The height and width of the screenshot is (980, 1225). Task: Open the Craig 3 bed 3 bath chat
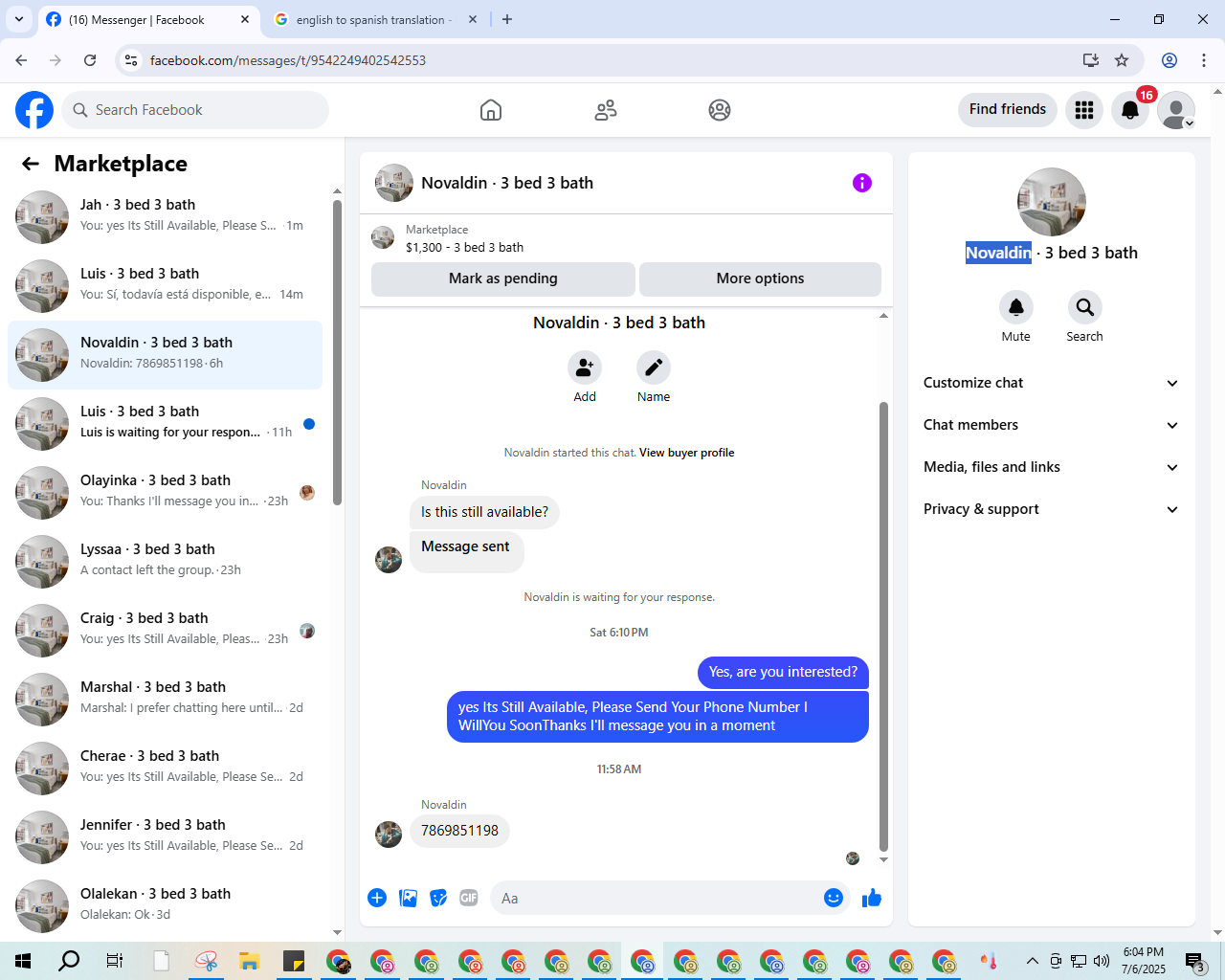(165, 631)
